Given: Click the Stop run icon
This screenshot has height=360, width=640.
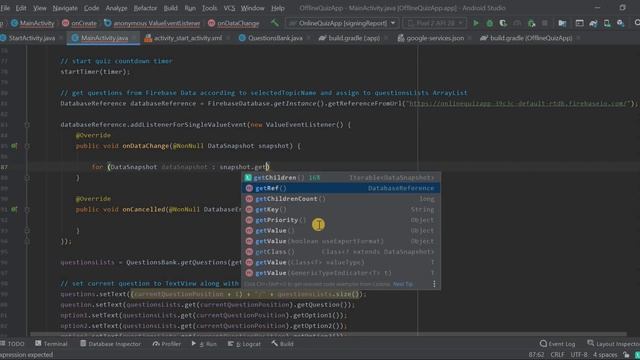Looking at the screenshot, I should [x=544, y=23].
